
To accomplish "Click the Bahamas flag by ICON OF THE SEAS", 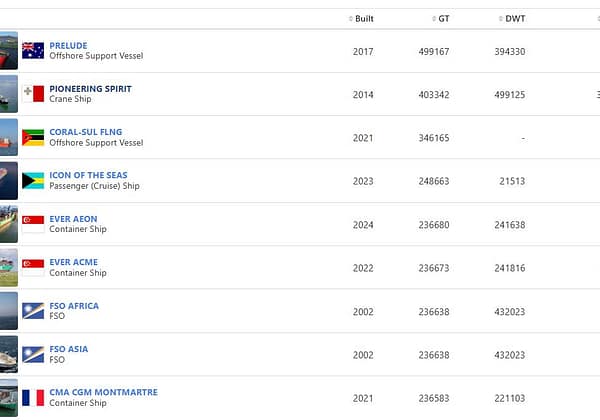I will [33, 181].
